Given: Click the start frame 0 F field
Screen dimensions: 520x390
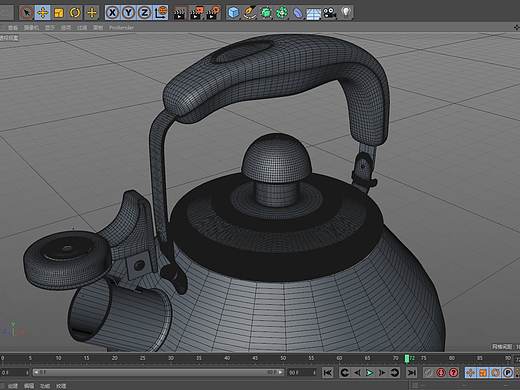Looking at the screenshot, I should [x=15, y=372].
